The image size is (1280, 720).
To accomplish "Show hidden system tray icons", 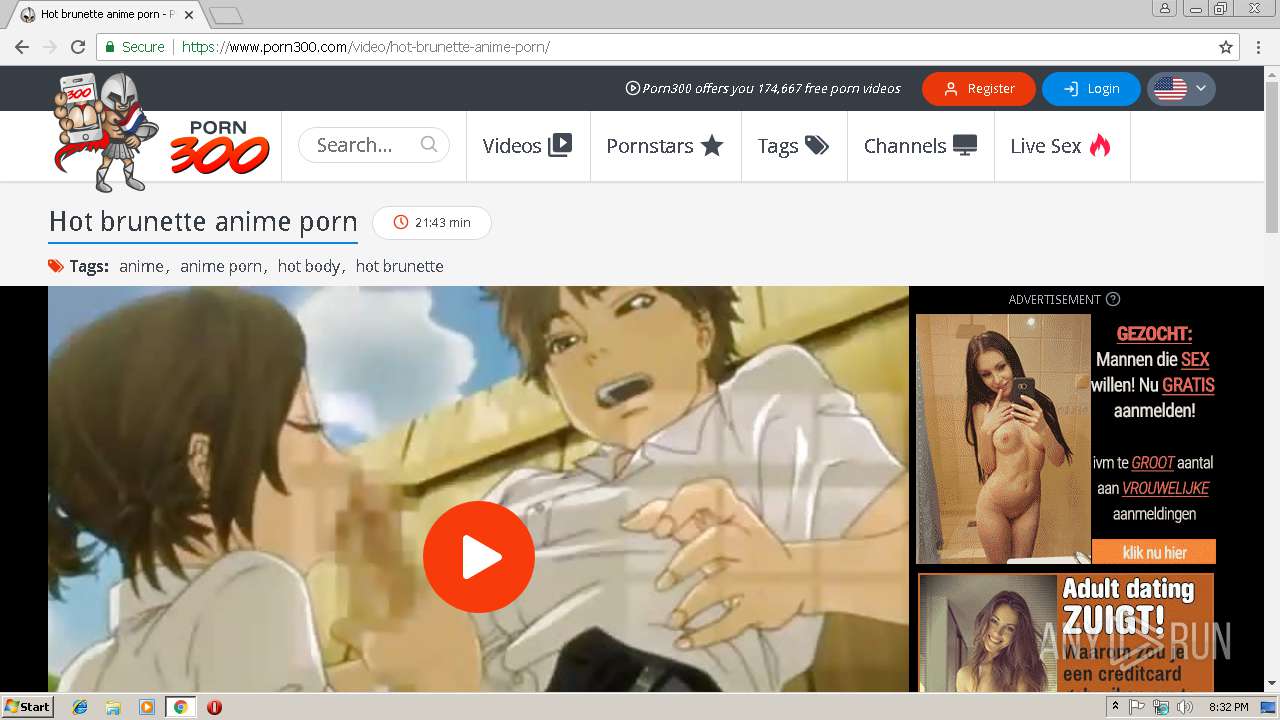I will tap(1116, 707).
